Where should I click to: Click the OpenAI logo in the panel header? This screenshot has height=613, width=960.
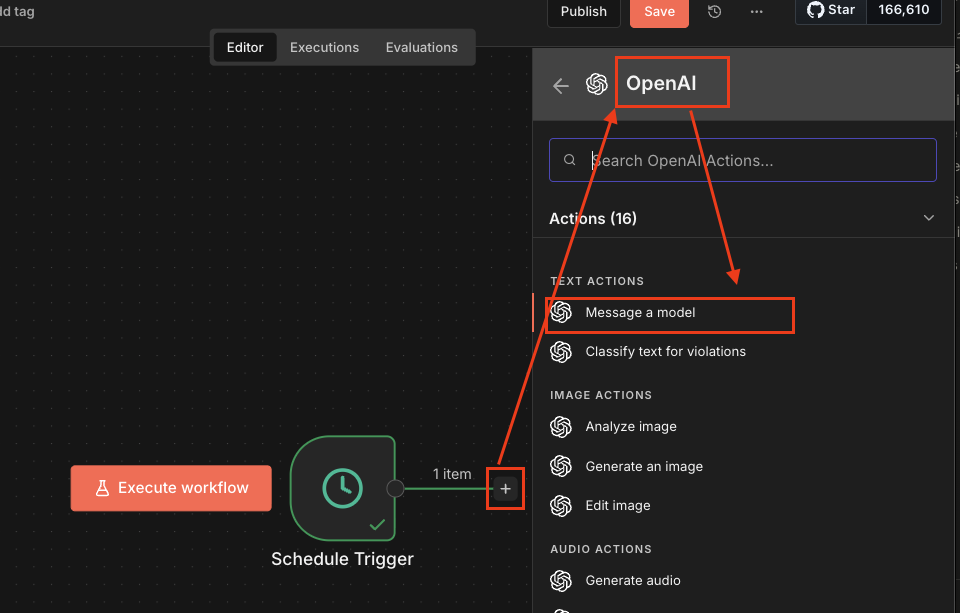tap(597, 84)
